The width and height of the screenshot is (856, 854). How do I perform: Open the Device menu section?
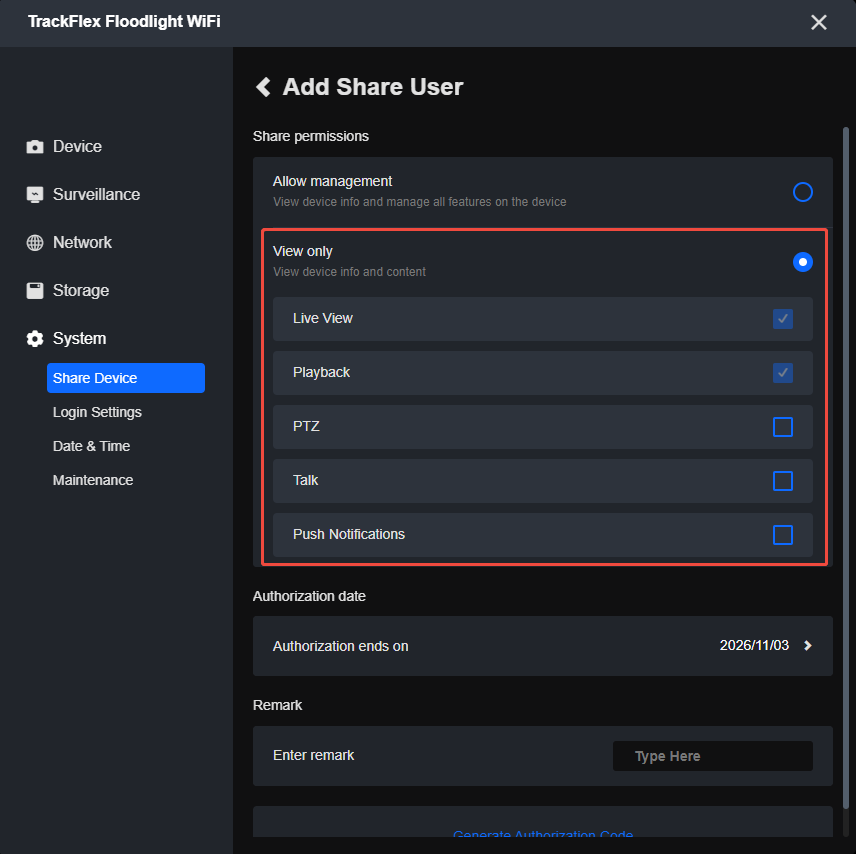77,147
